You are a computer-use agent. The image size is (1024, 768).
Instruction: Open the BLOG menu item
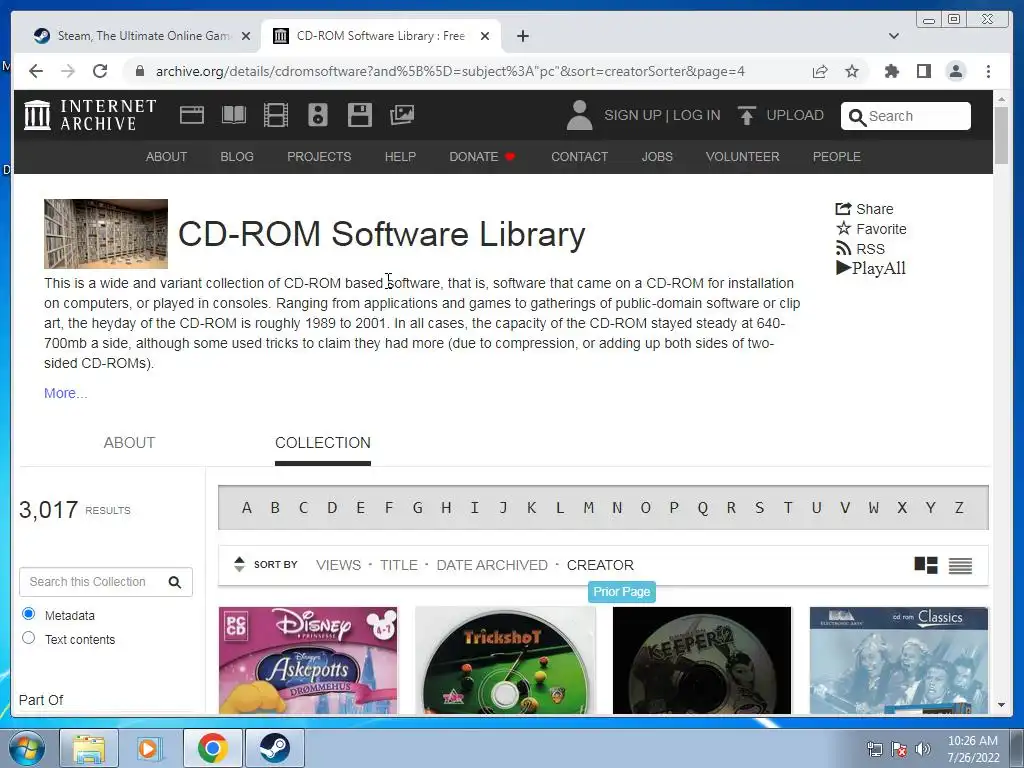click(x=237, y=157)
